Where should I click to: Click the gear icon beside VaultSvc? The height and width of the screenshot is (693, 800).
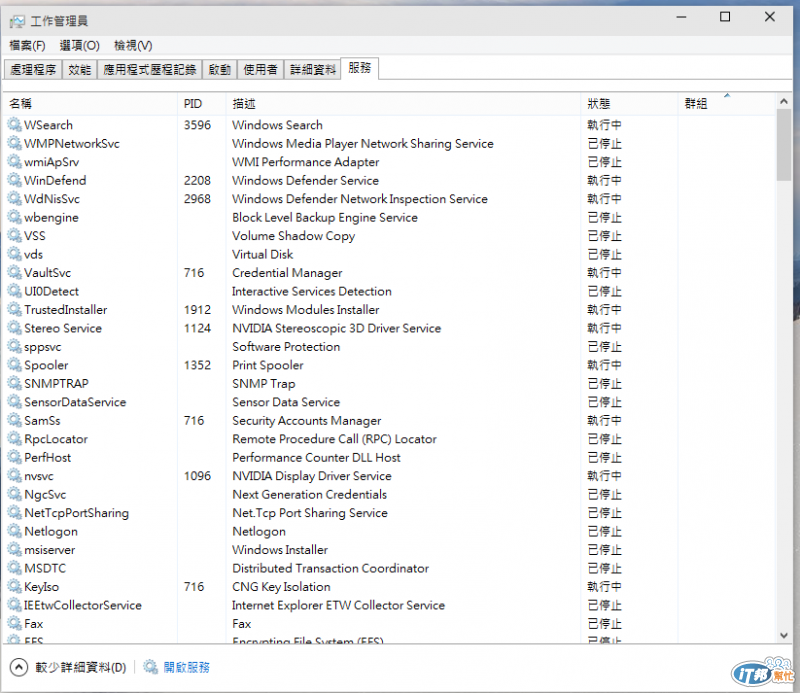point(14,273)
